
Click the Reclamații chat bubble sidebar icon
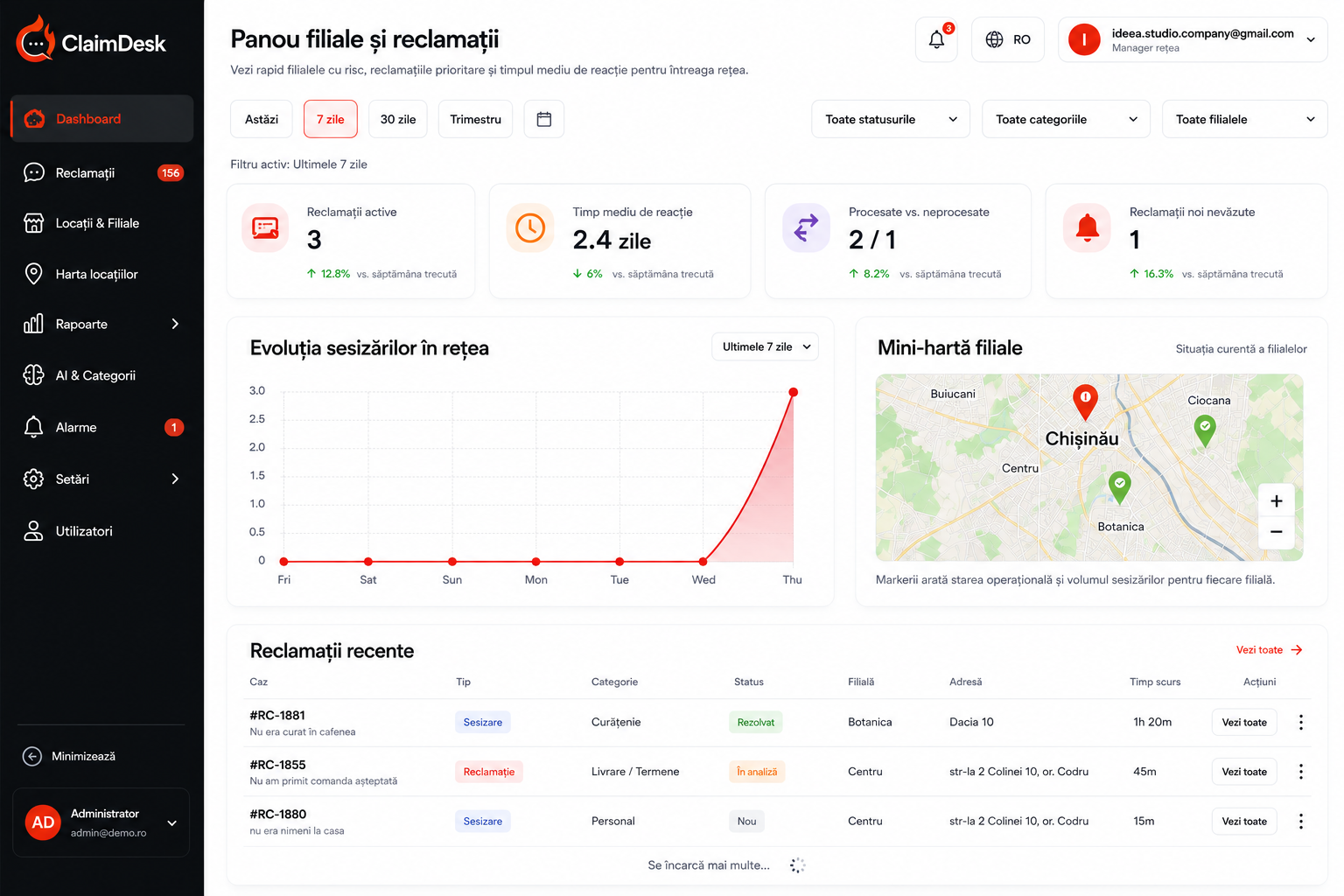(33, 172)
